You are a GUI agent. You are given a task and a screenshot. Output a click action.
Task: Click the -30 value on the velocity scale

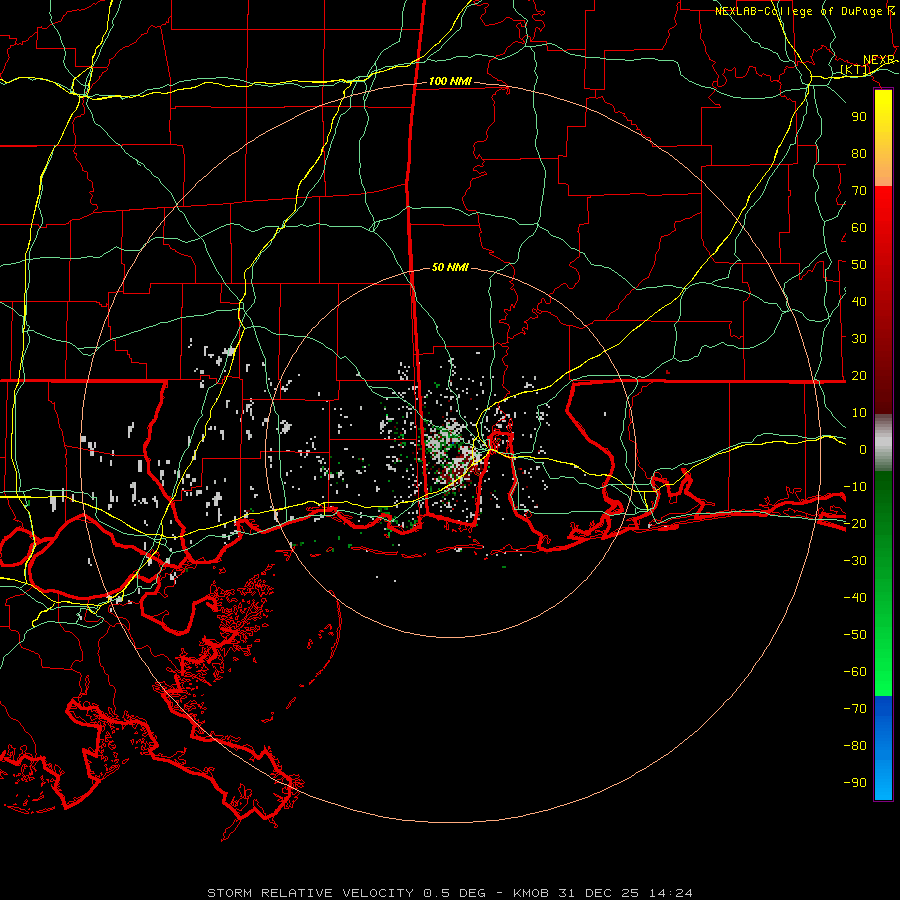(855, 561)
